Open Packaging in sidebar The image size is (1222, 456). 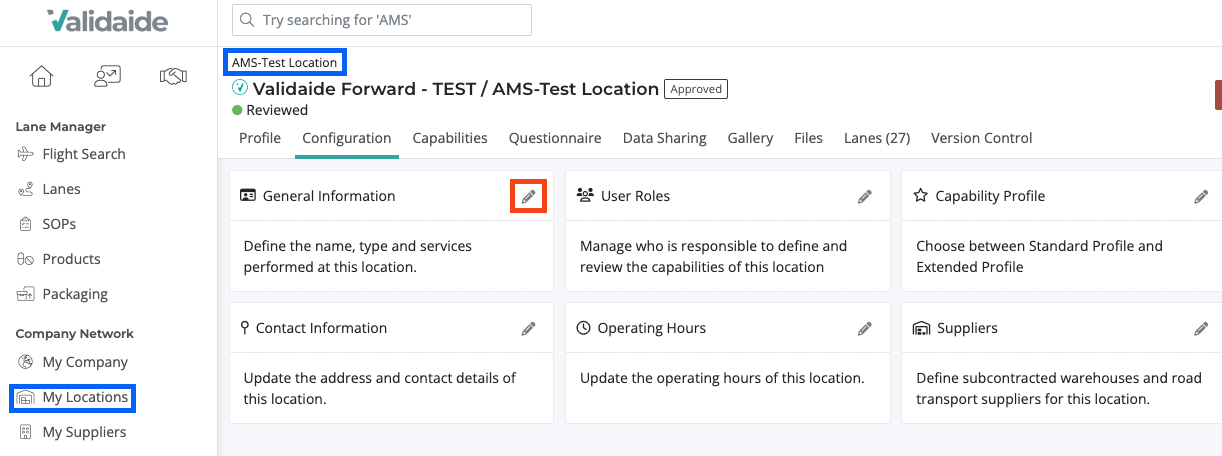tap(75, 294)
